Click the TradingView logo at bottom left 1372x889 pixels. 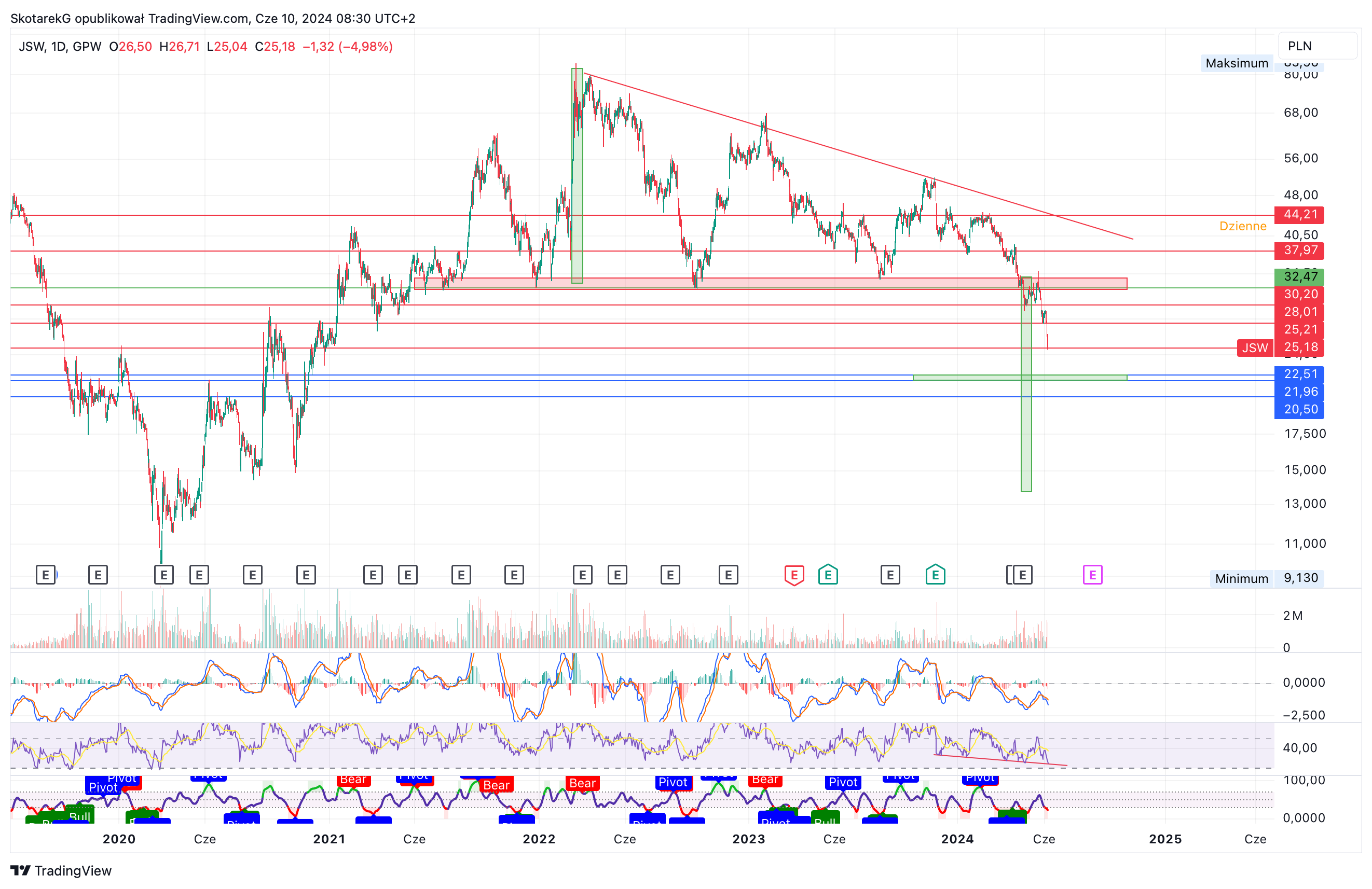click(x=61, y=870)
